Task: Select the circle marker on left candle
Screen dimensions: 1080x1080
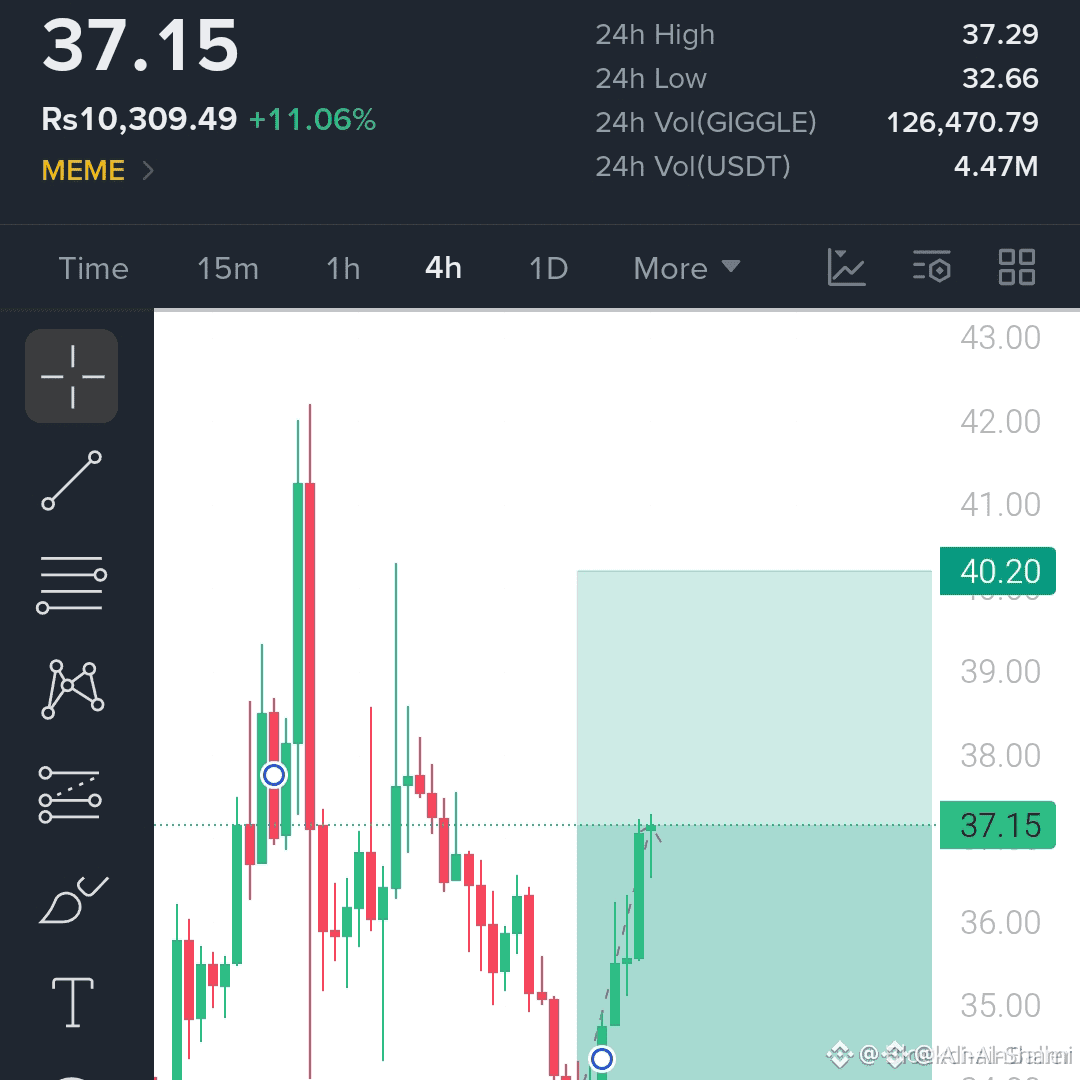Action: (x=274, y=776)
